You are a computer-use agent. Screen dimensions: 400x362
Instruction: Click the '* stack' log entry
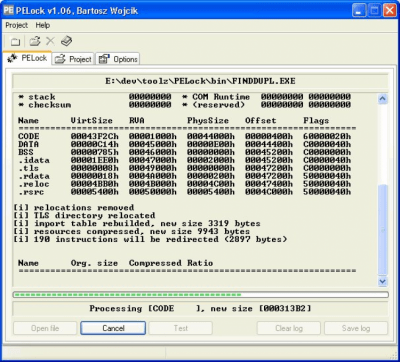click(37, 97)
